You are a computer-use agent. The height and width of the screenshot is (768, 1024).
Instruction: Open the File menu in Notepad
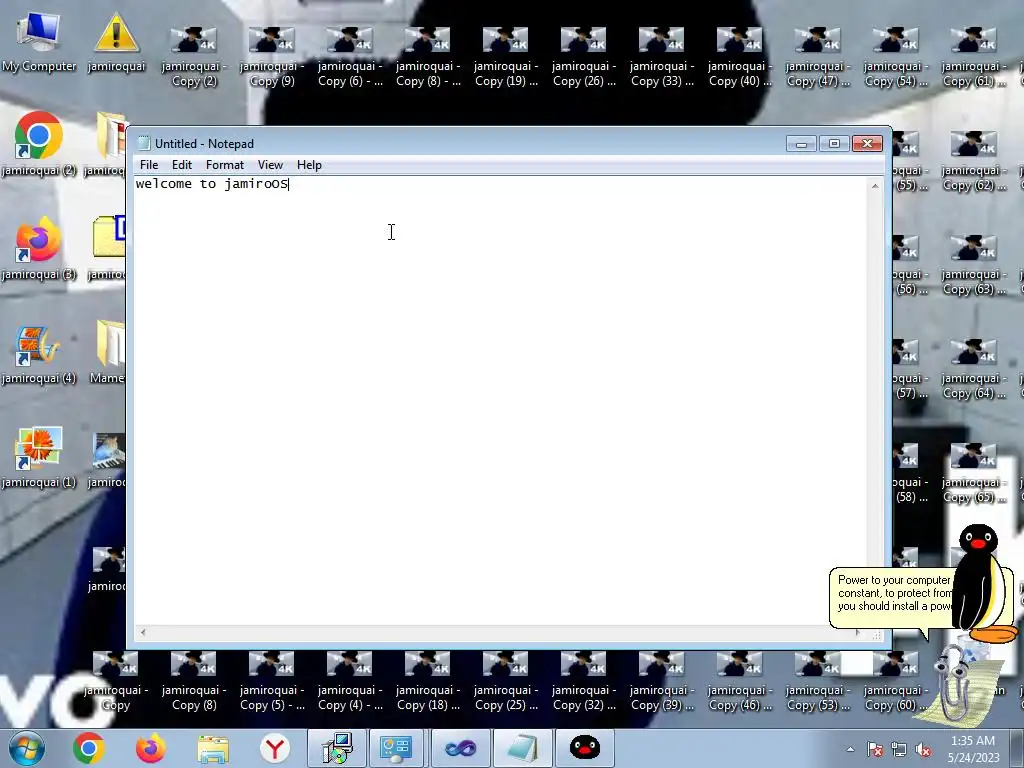click(x=149, y=165)
